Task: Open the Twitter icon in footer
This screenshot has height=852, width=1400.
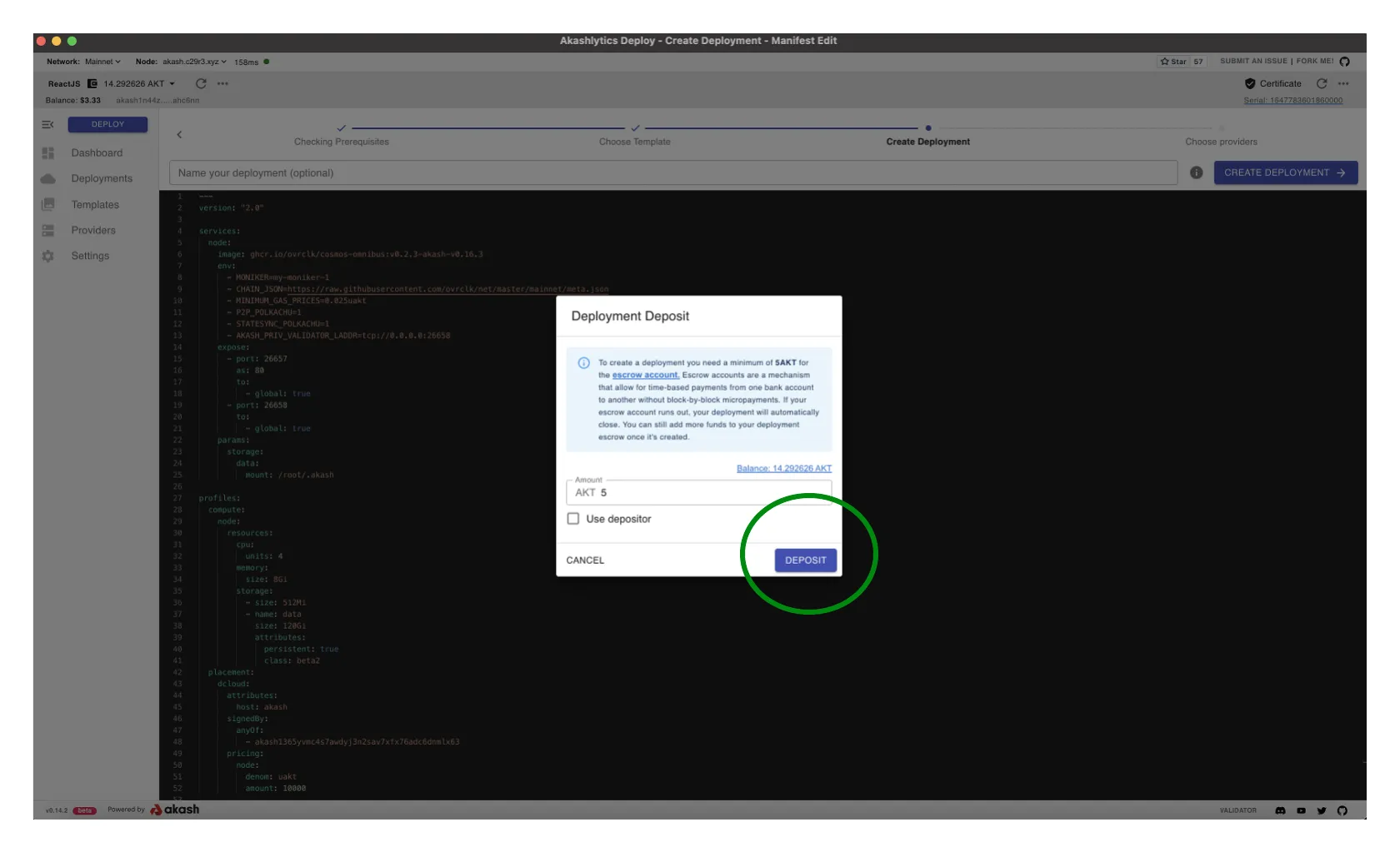Action: [x=1322, y=810]
